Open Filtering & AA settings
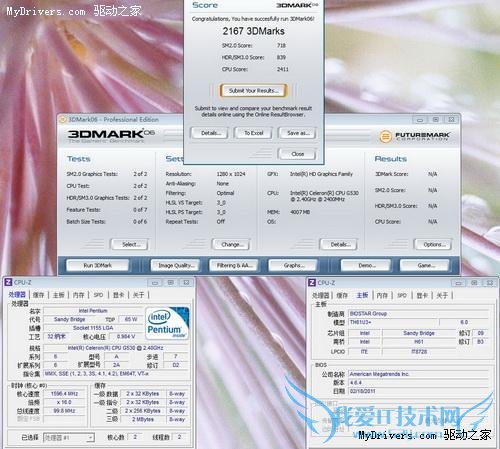 (x=233, y=265)
